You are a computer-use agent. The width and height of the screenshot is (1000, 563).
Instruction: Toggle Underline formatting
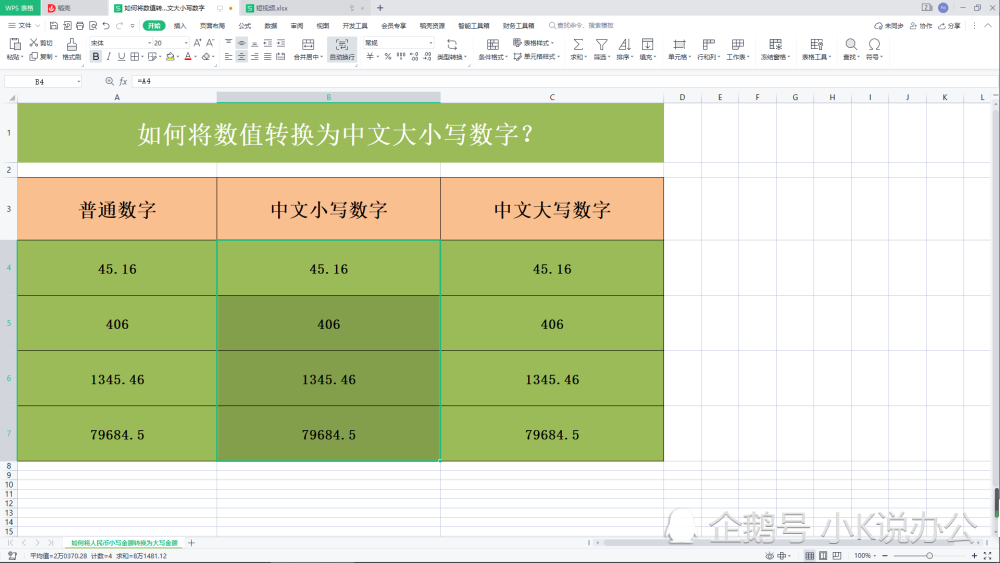121,57
